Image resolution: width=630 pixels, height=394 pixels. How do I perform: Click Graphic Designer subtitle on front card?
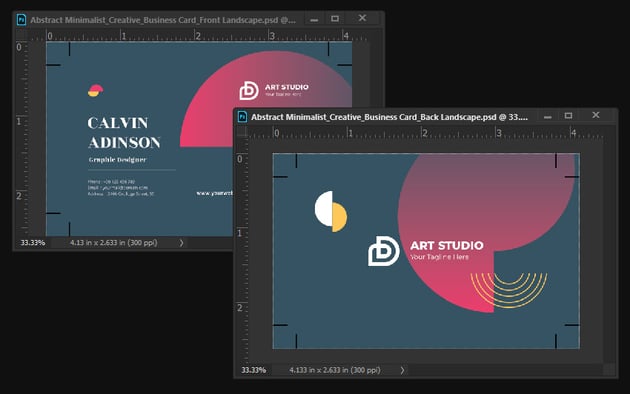(117, 160)
